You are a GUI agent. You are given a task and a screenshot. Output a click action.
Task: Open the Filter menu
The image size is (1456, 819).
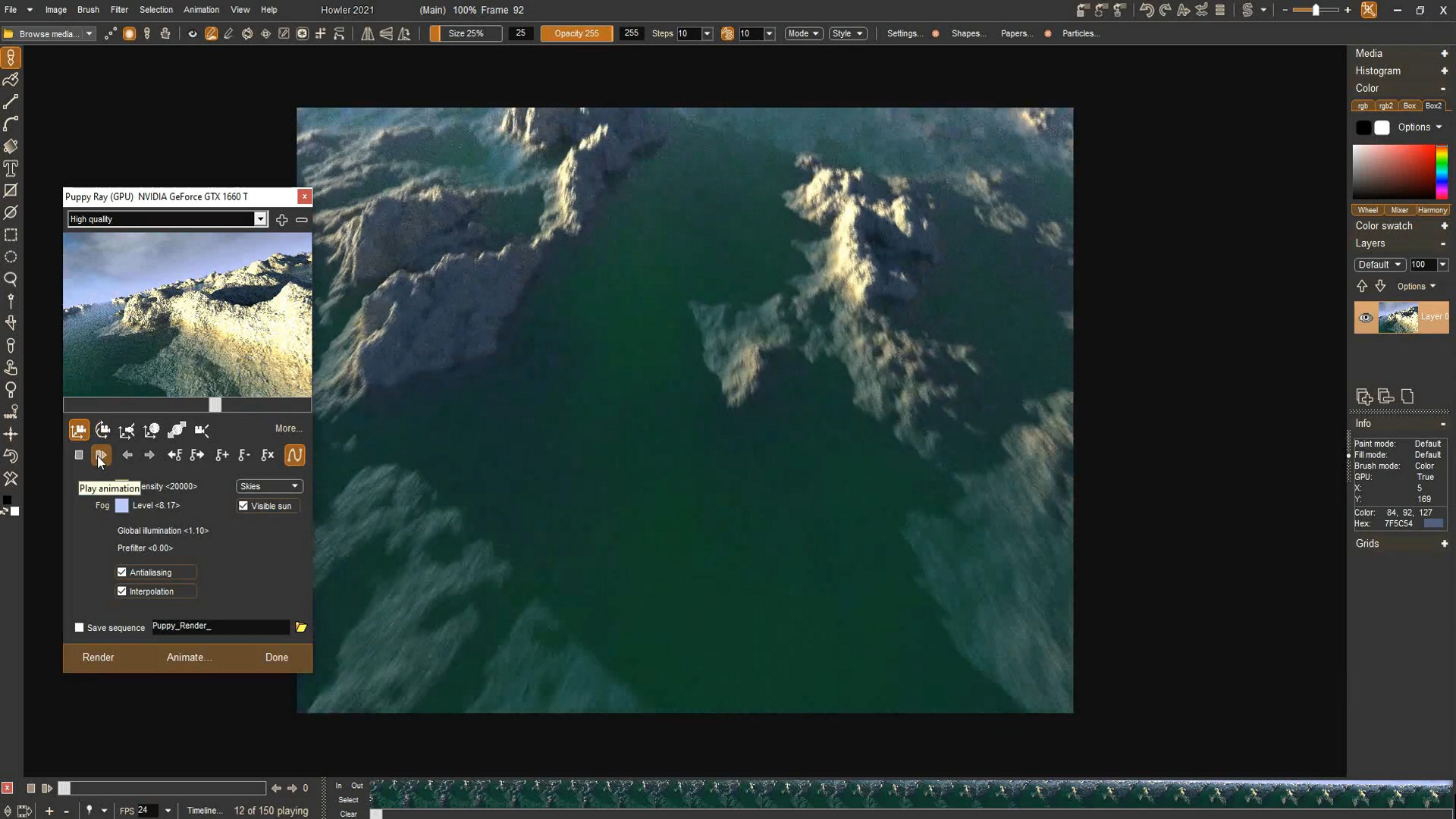(119, 10)
